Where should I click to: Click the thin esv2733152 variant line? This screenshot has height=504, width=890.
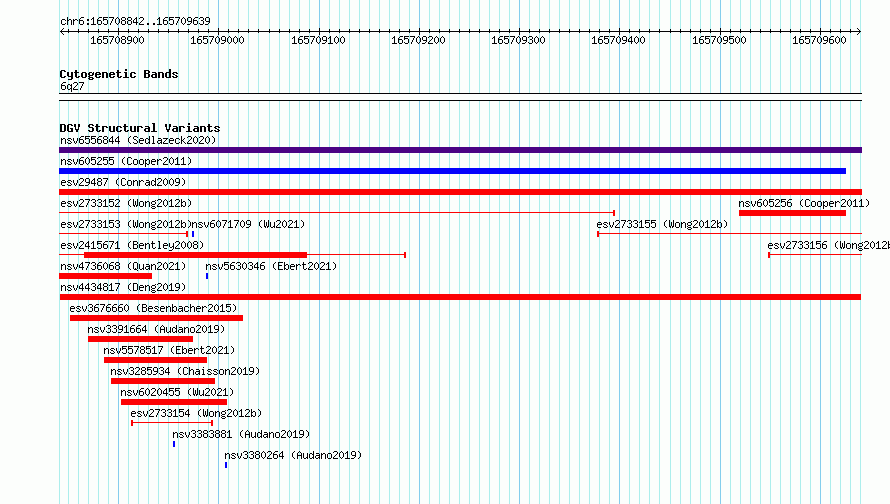[x=337, y=213]
